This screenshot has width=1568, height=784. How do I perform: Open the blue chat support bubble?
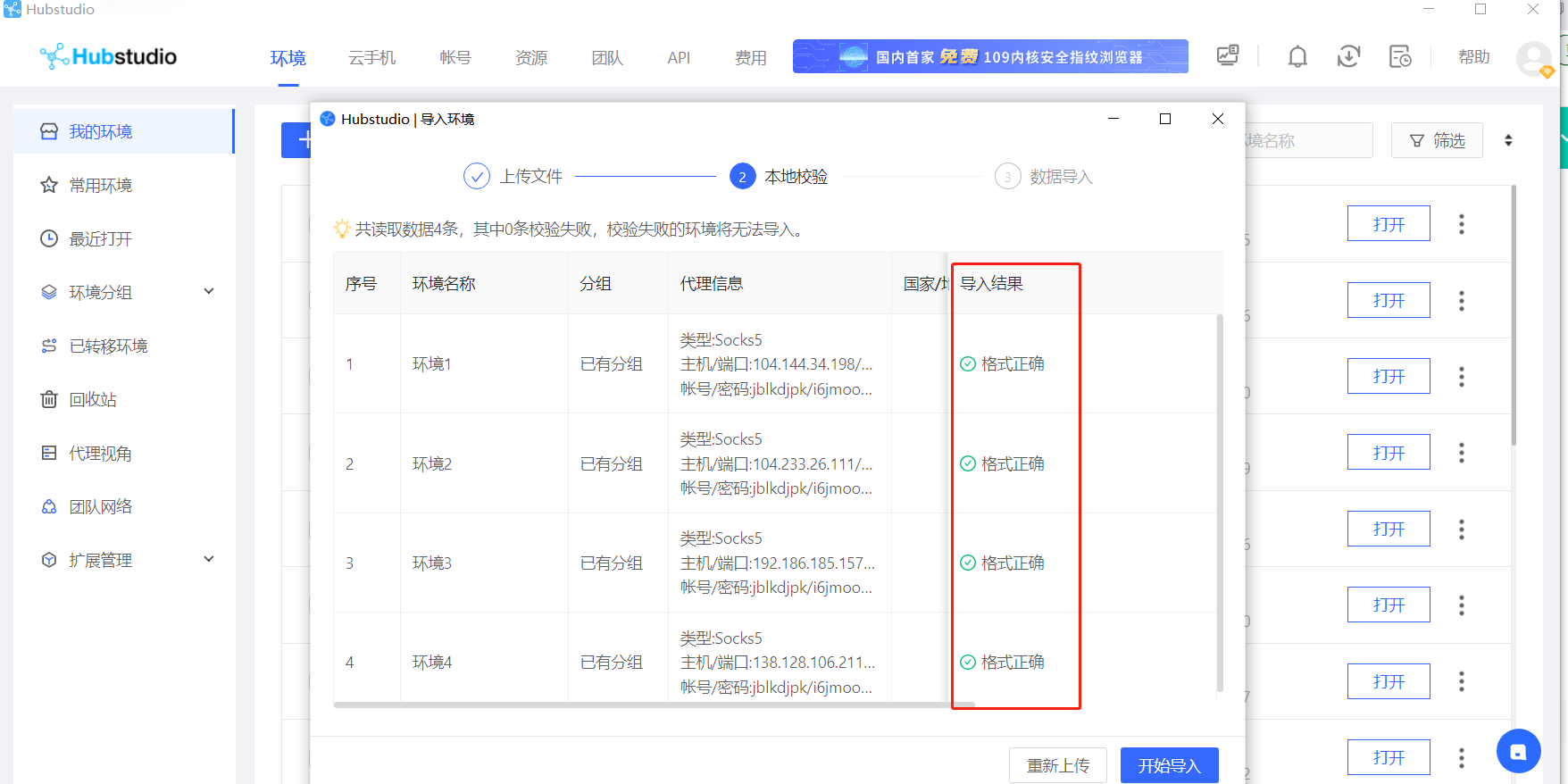click(x=1518, y=751)
